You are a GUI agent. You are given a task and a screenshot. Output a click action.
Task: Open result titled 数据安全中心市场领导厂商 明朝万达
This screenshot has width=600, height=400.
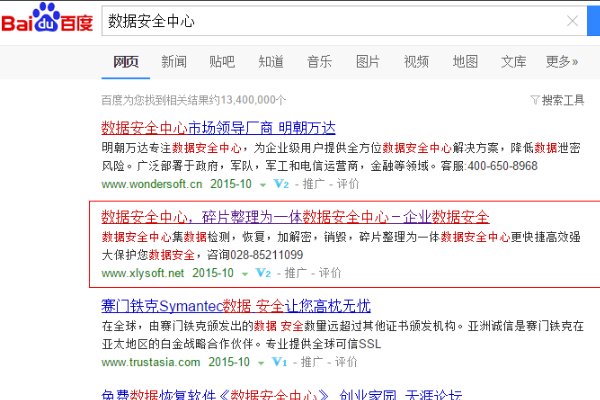[x=218, y=128]
